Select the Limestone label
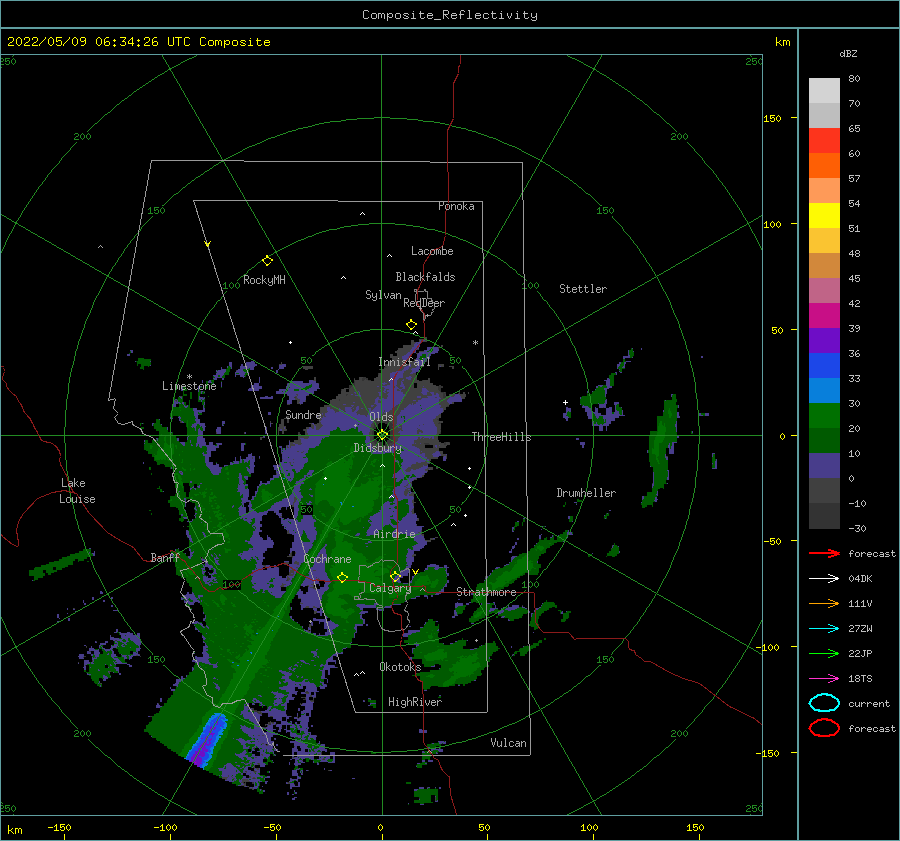Screen dimensions: 900x841 click(x=189, y=386)
